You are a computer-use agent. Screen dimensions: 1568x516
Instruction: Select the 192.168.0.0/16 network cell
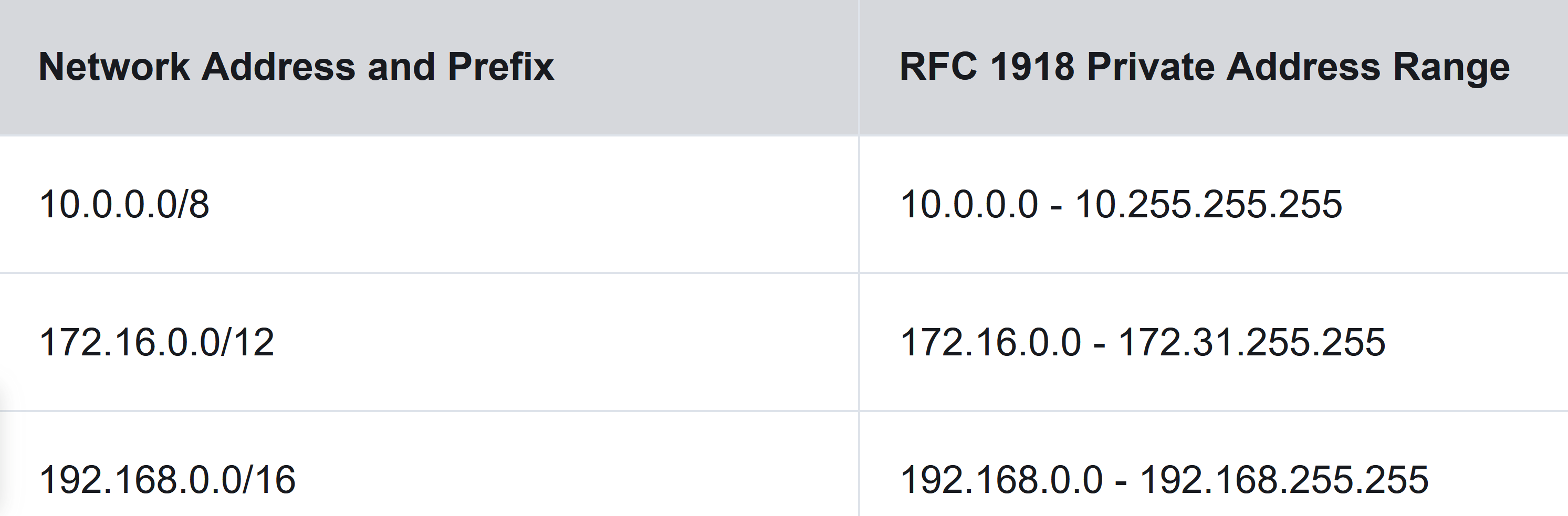pos(168,480)
